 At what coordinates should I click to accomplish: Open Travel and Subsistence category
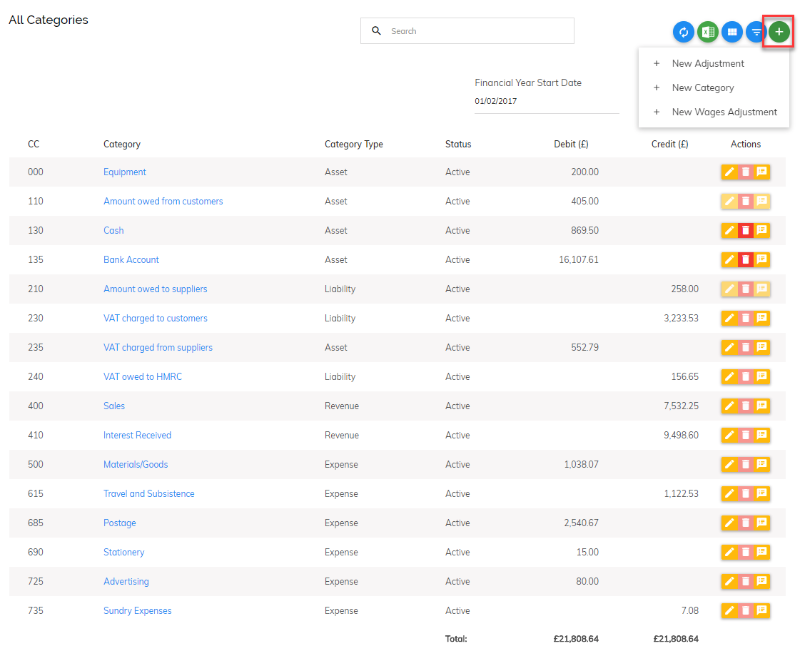click(149, 493)
